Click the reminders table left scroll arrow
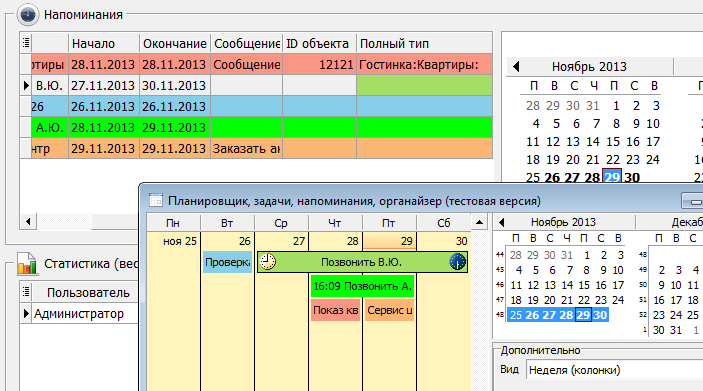Screen dimensions: 703x391 (28, 221)
